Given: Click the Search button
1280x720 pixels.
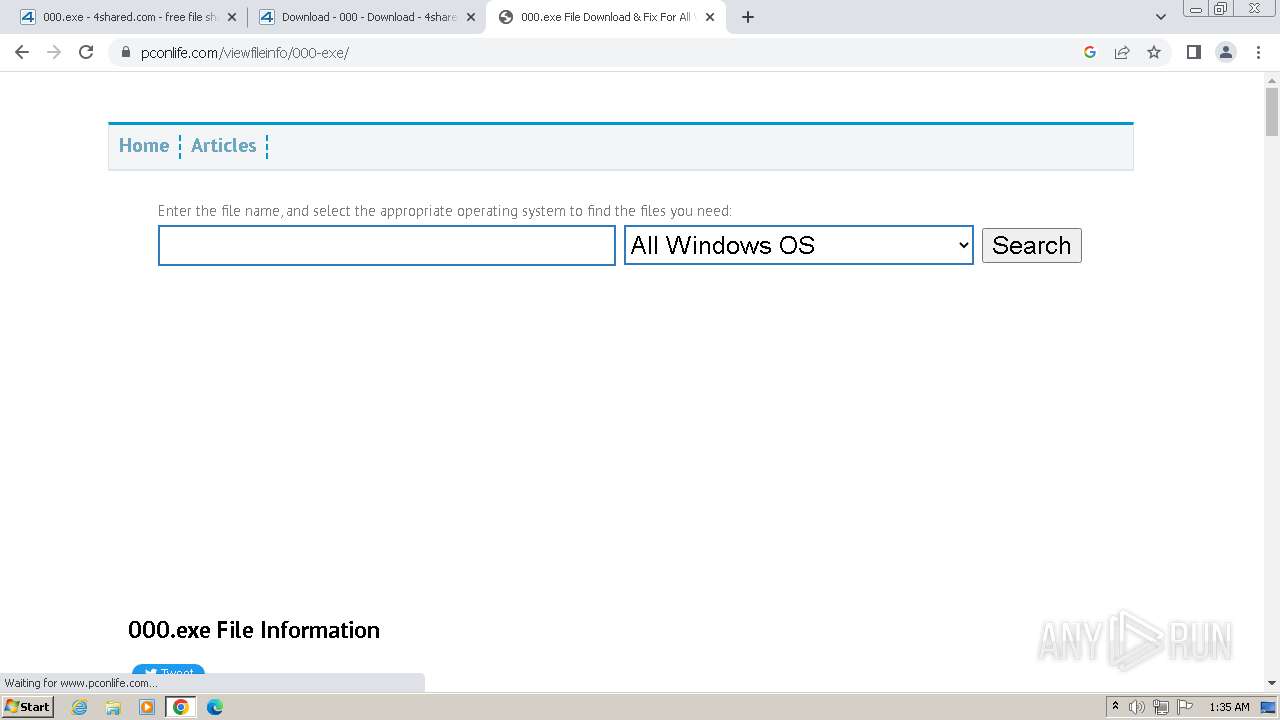Looking at the screenshot, I should coord(1032,246).
